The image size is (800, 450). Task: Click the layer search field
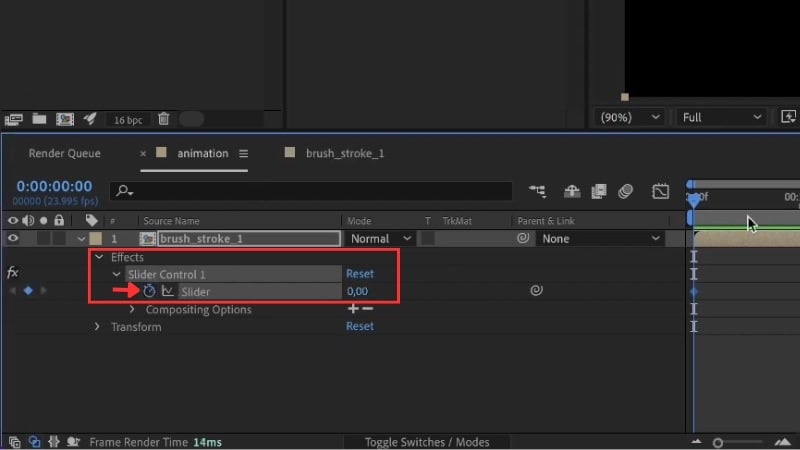pos(311,191)
